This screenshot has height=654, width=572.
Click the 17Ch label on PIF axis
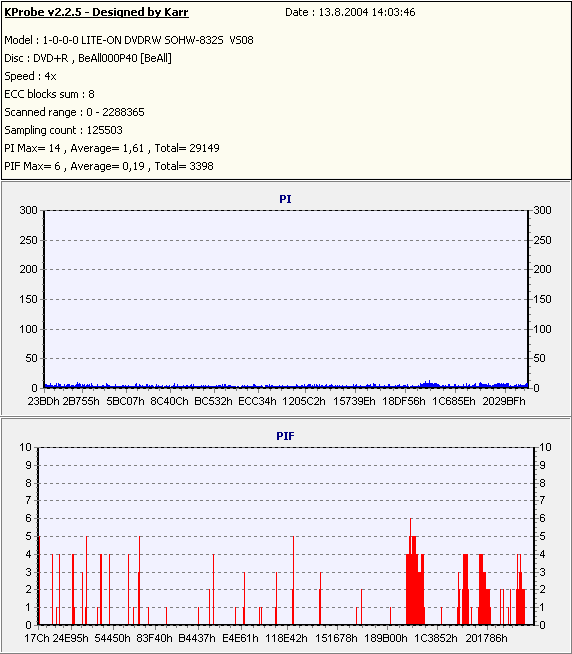coord(37,638)
